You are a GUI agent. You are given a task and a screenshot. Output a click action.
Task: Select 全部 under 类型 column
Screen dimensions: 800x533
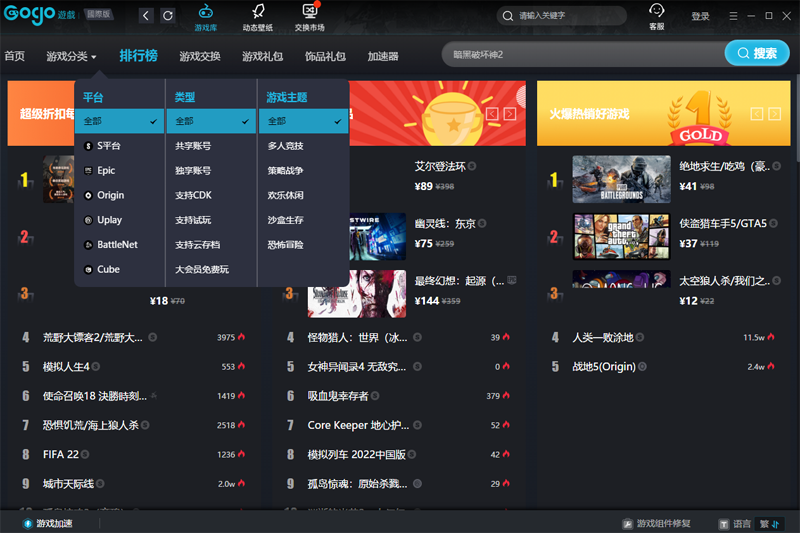tap(211, 121)
